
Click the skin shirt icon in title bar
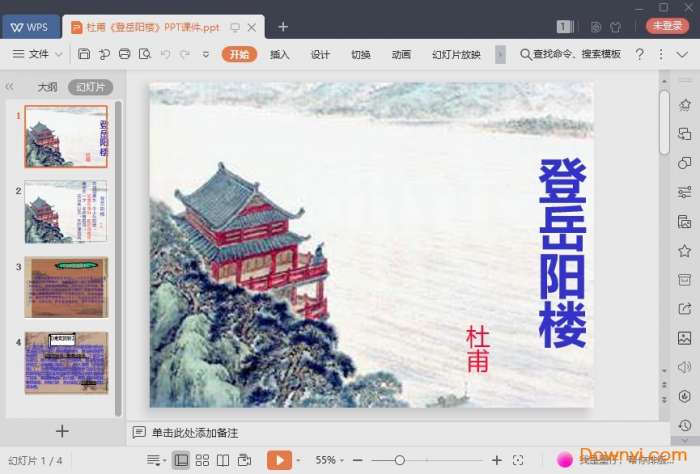616,27
